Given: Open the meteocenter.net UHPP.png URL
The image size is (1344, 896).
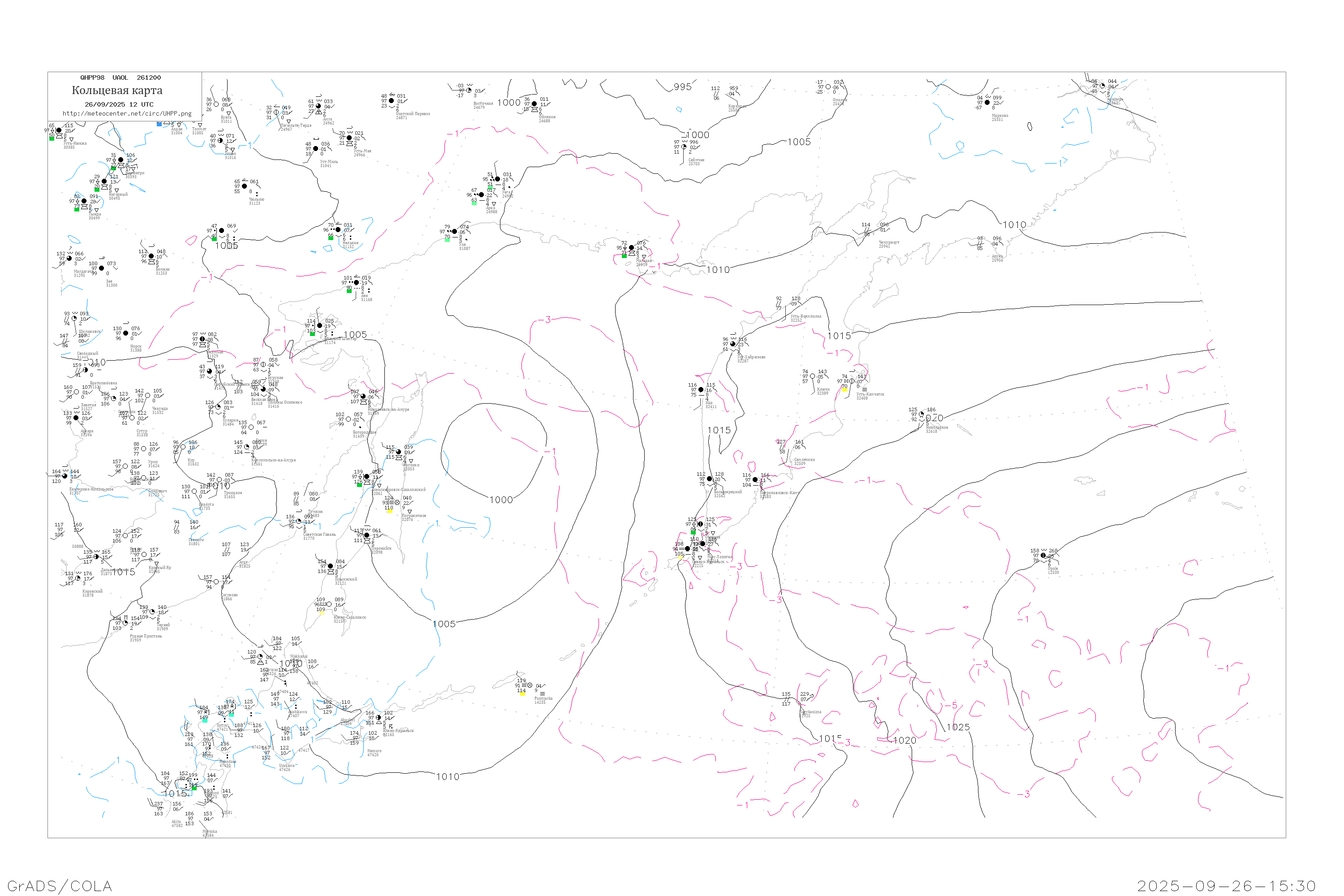Looking at the screenshot, I should [127, 114].
